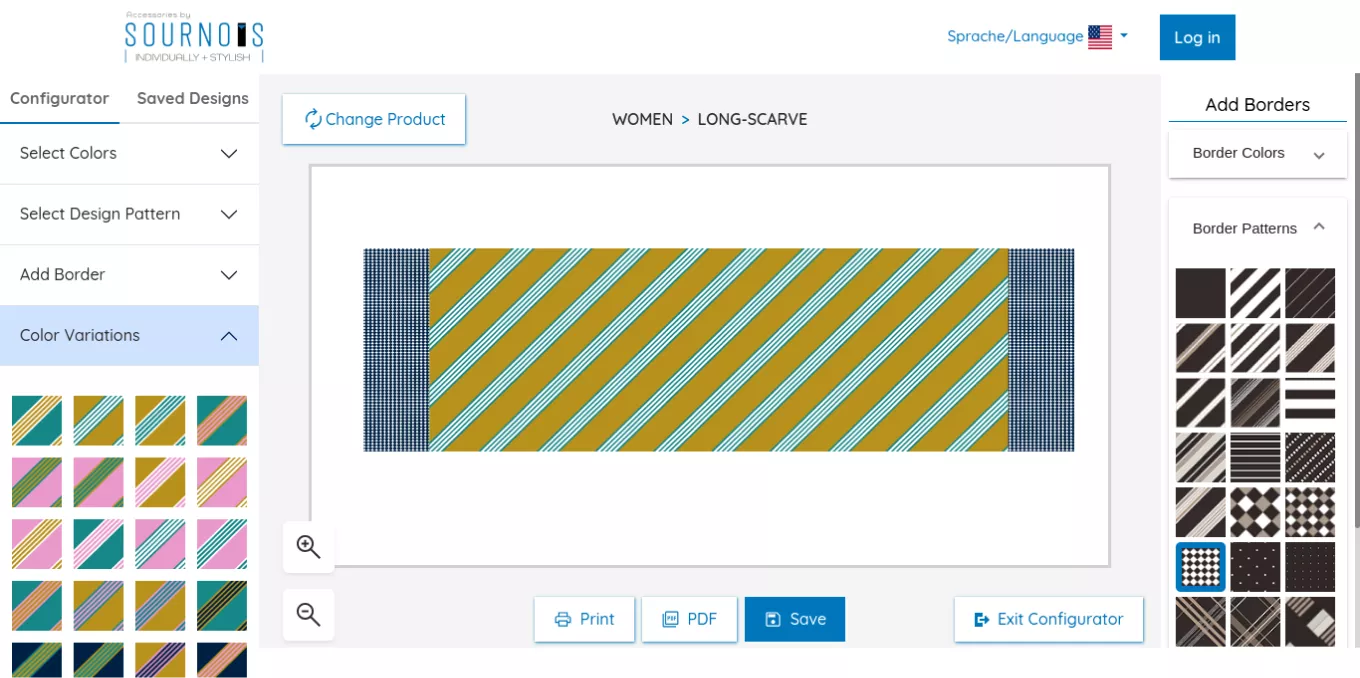The image size is (1360, 678).
Task: Click the scarf design preview image
Action: [x=718, y=350]
